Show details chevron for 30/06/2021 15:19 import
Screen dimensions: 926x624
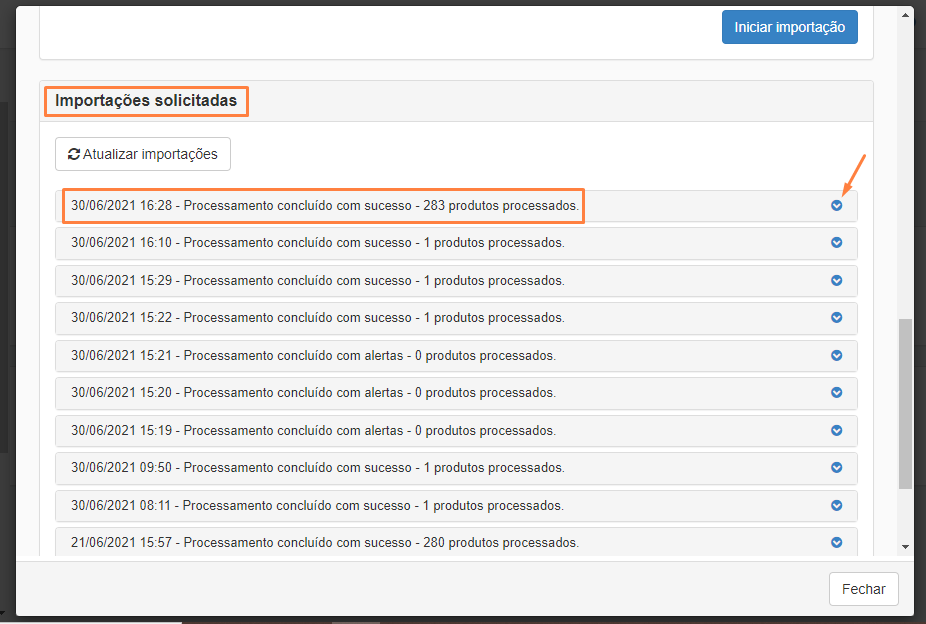(837, 431)
